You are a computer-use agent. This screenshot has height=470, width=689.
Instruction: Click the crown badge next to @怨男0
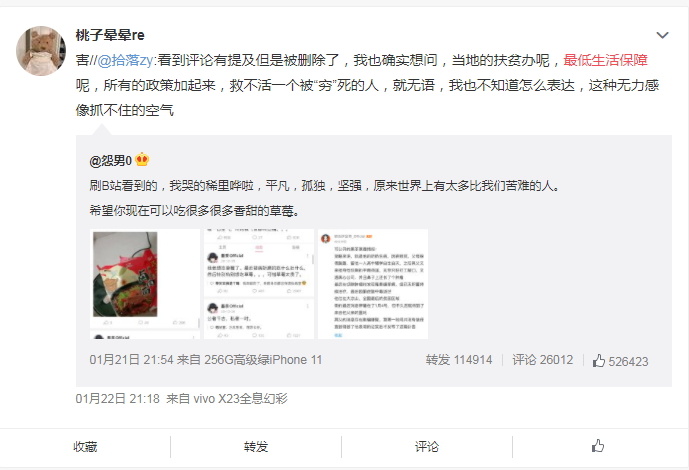coord(142,159)
